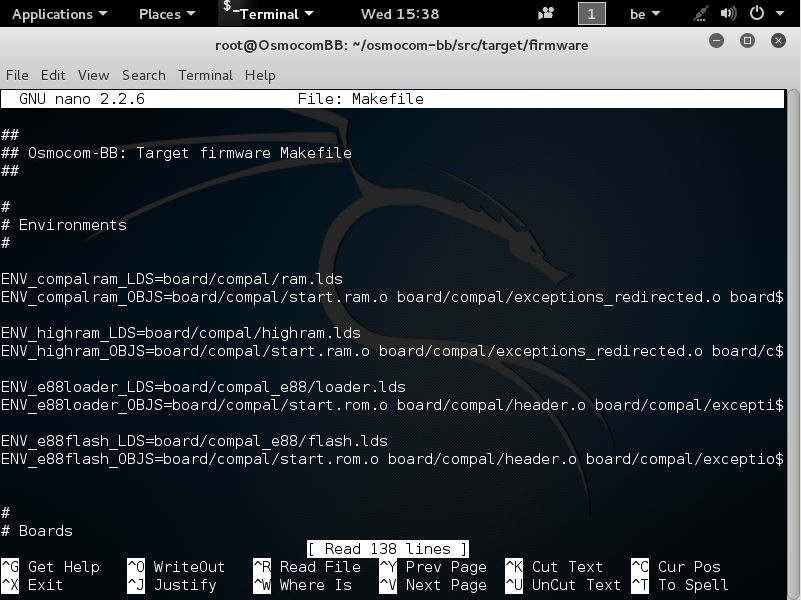
Task: Open the Search menu
Action: click(x=144, y=75)
